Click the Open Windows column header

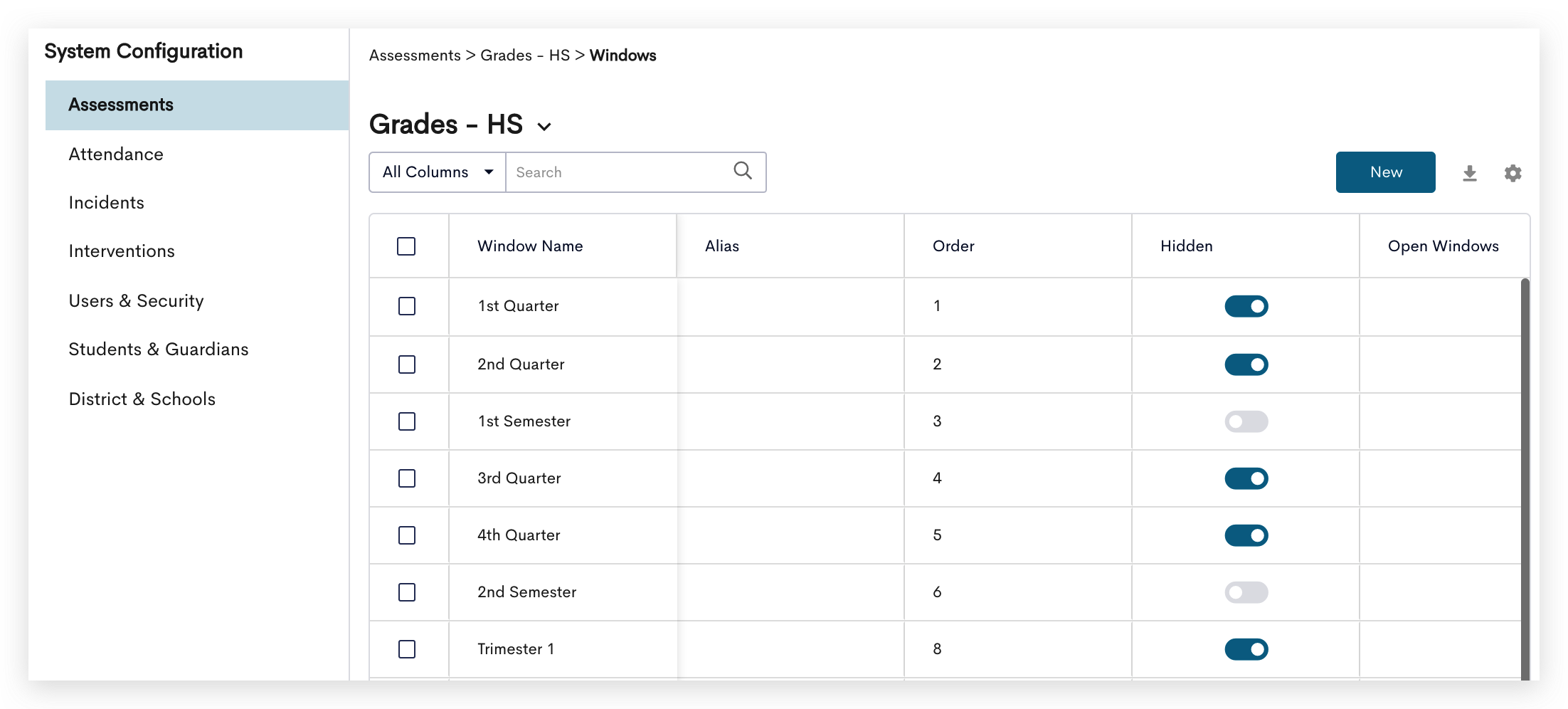pyautogui.click(x=1443, y=246)
